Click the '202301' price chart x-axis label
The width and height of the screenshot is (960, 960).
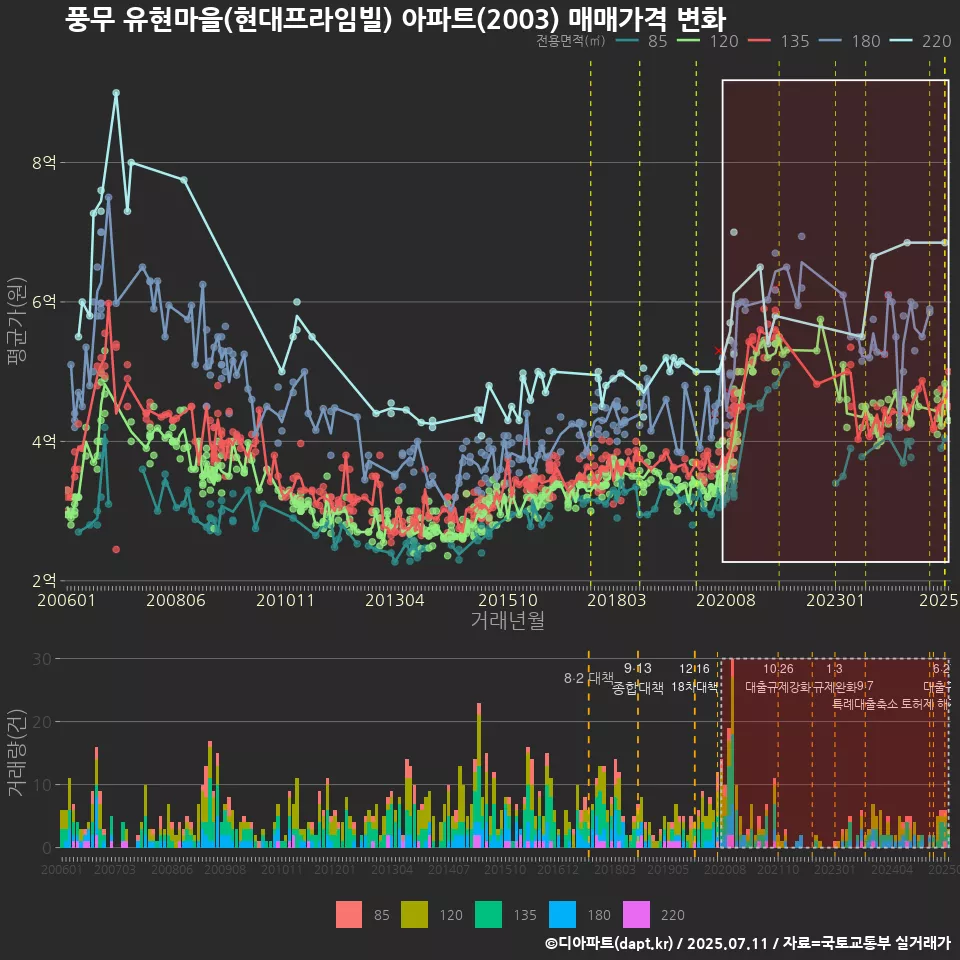pos(835,600)
